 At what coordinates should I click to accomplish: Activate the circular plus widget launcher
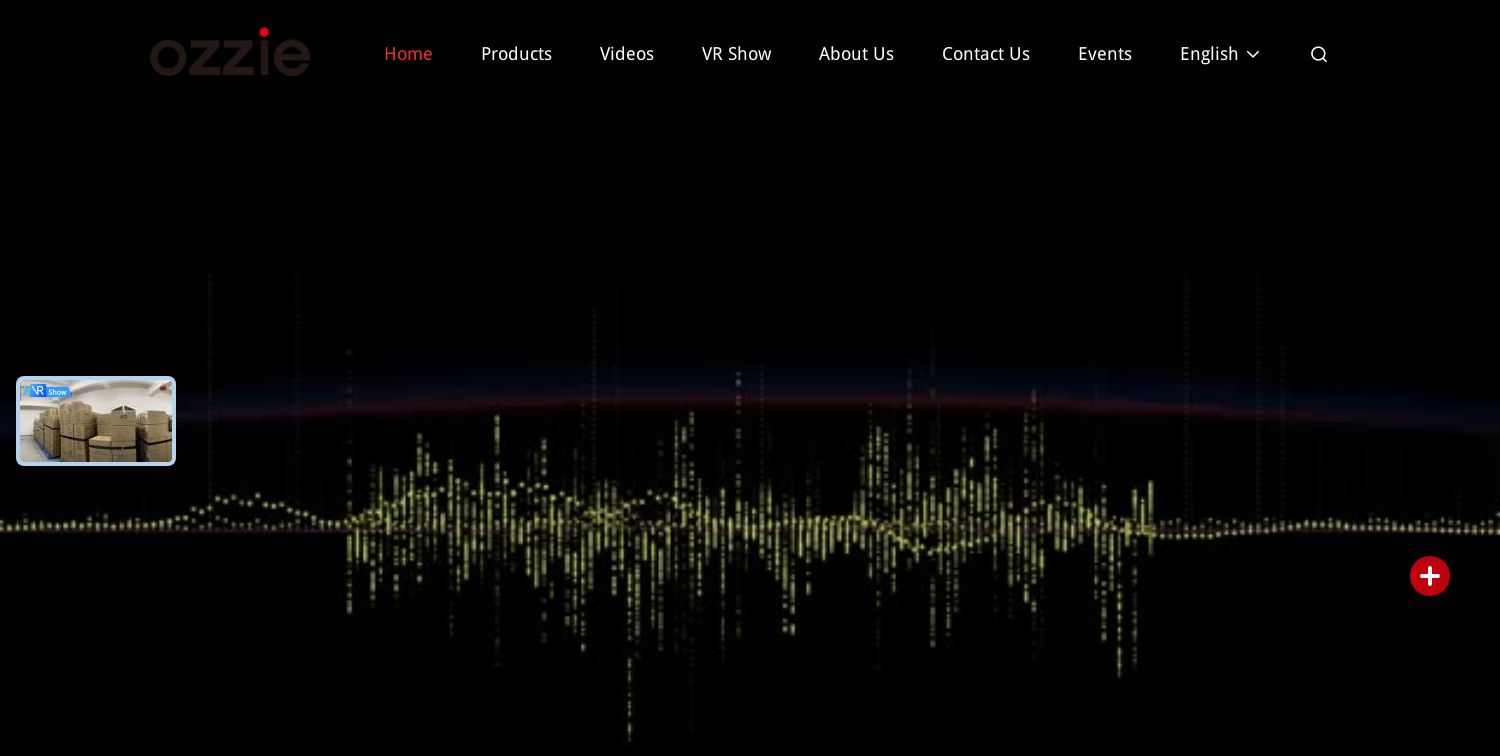click(1430, 576)
